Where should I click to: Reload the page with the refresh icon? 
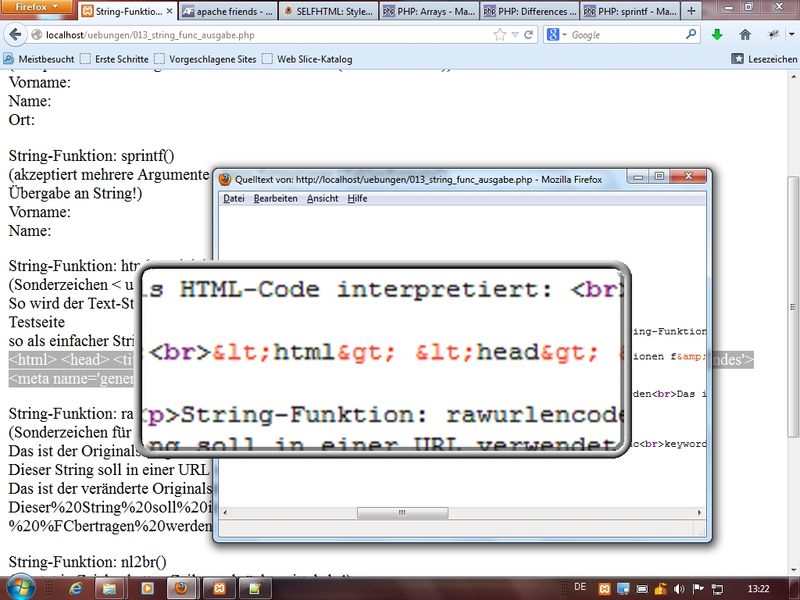(x=529, y=35)
